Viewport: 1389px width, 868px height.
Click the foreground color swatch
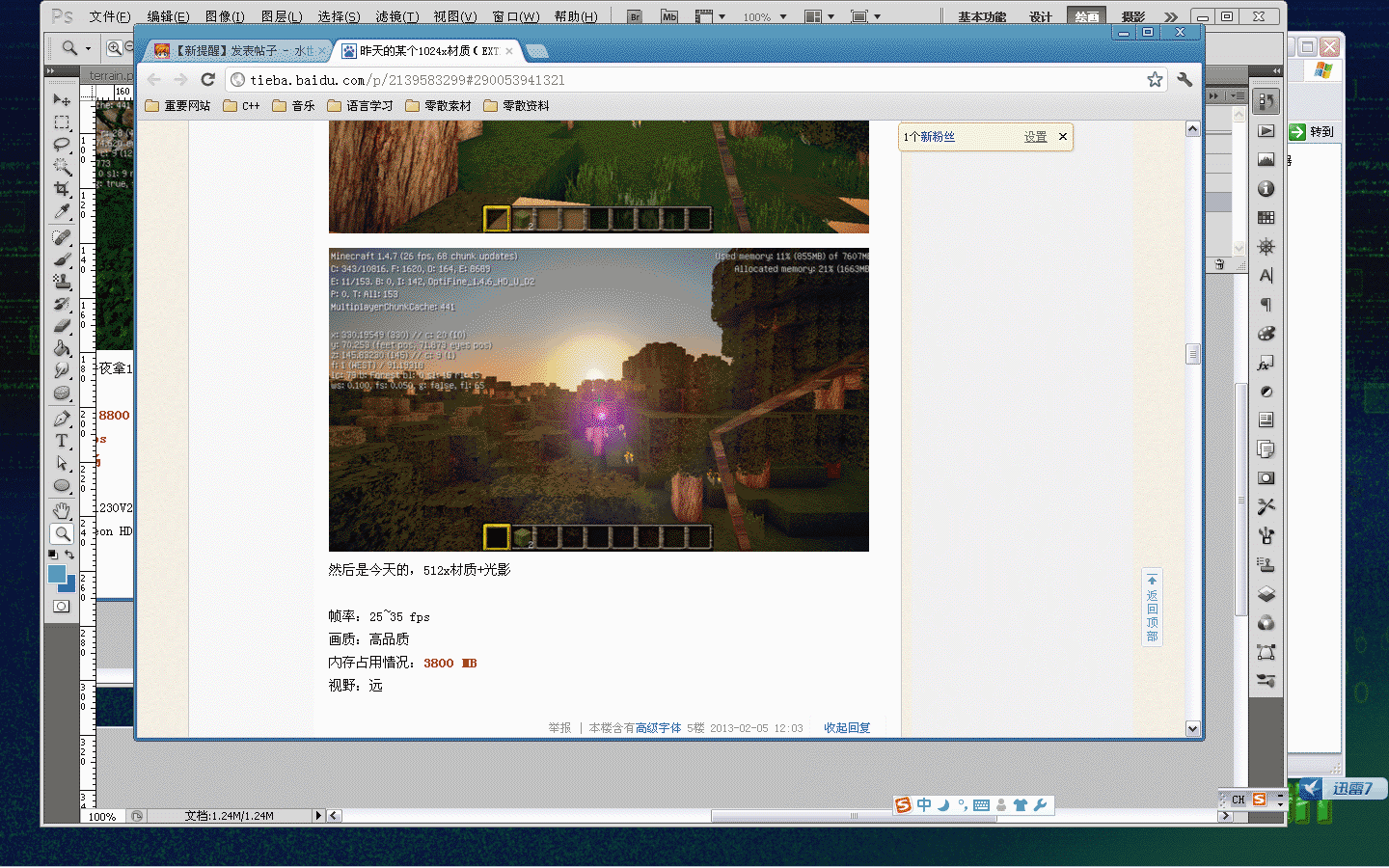point(57,574)
